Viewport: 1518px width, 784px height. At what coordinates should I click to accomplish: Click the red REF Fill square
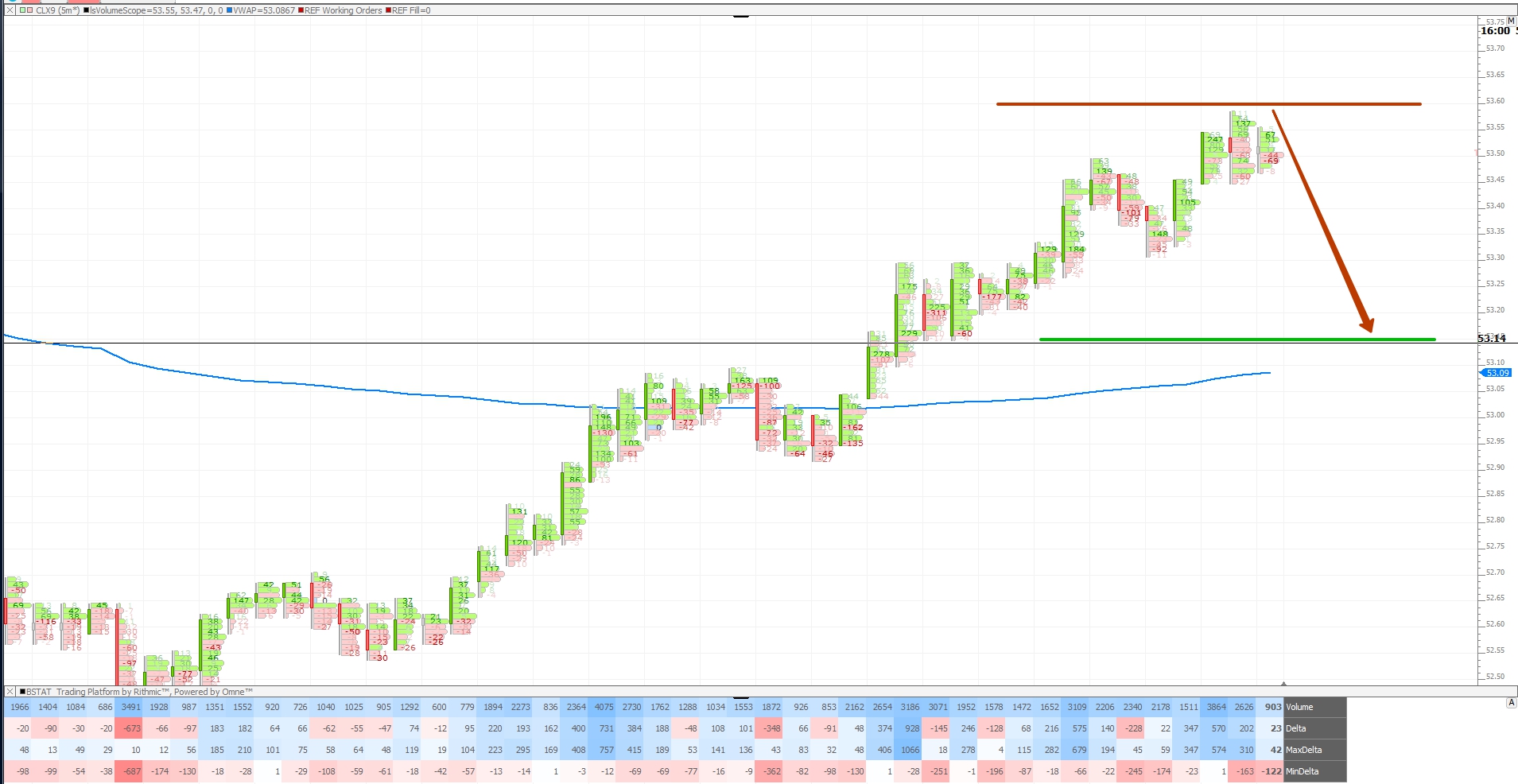click(389, 10)
